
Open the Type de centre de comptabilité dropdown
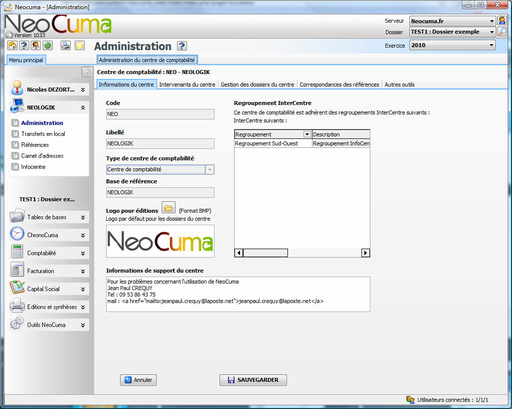tap(160, 169)
